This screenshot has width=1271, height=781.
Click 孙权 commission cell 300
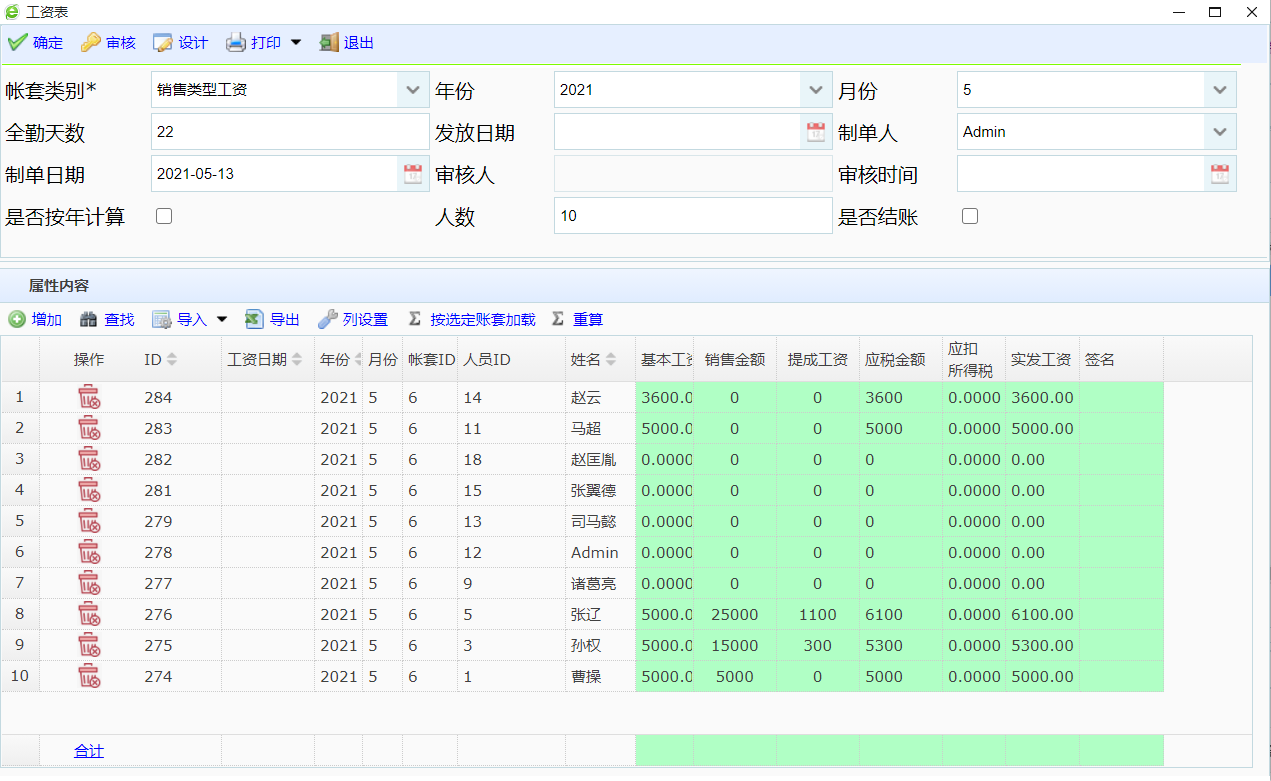[x=818, y=645]
